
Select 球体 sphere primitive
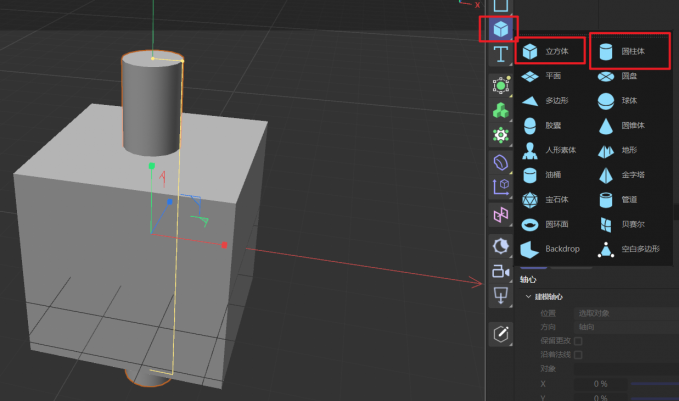tap(618, 101)
